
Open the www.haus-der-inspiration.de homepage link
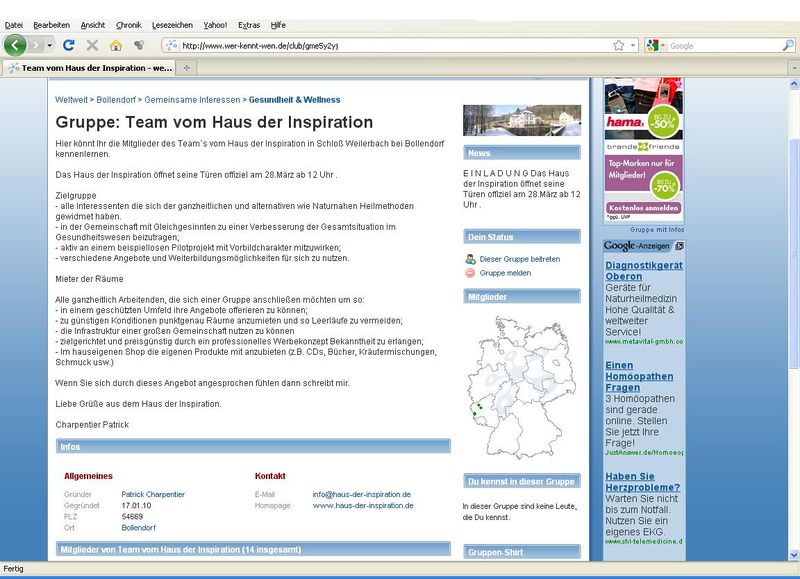[x=363, y=506]
